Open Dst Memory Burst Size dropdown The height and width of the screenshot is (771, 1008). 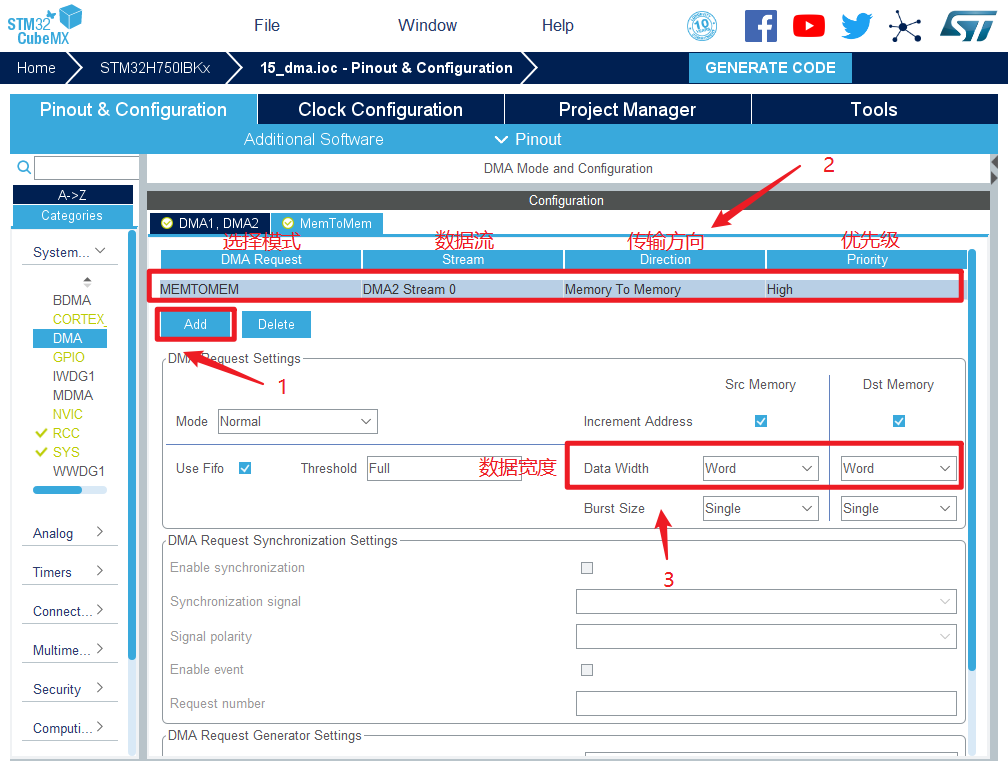coord(898,508)
